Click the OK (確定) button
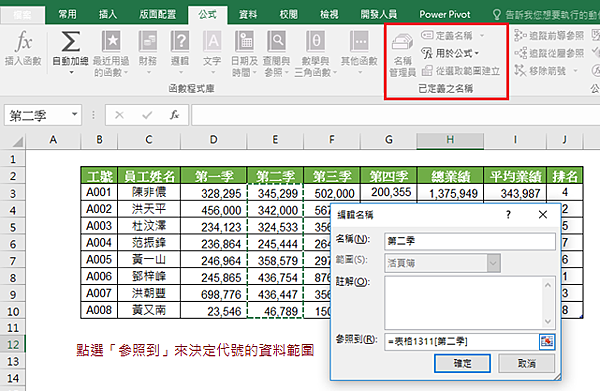Screen dimensions: 600x391 (462, 363)
